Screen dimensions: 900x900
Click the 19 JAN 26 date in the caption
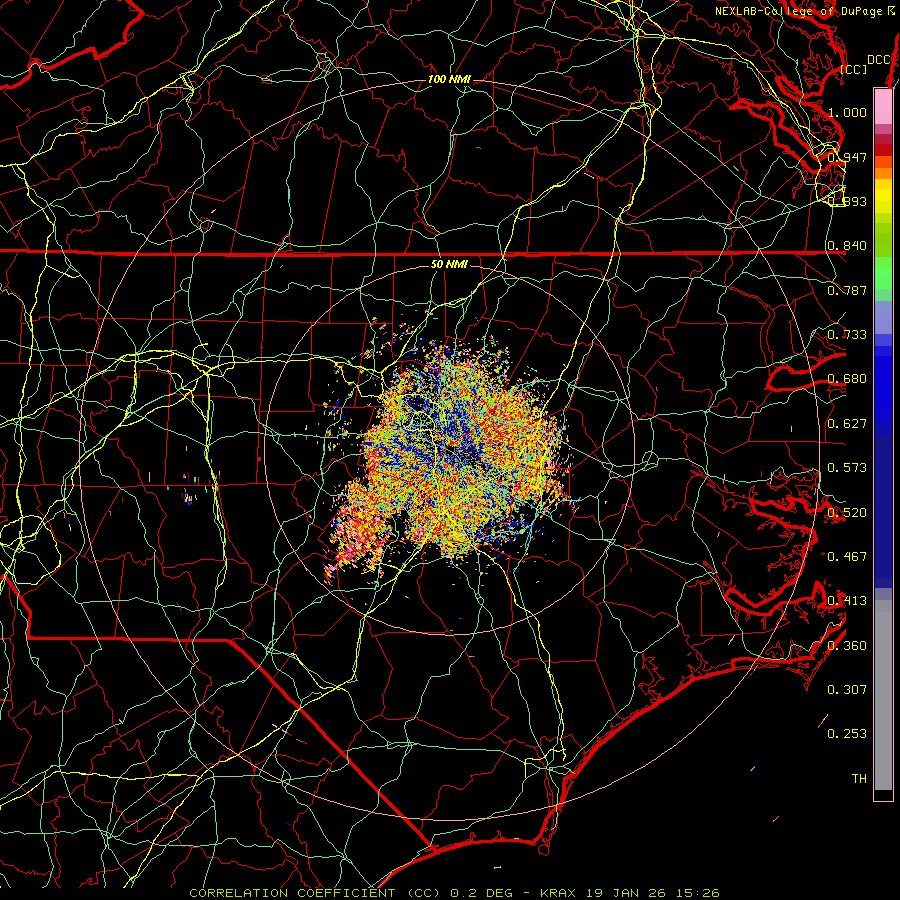[x=624, y=893]
